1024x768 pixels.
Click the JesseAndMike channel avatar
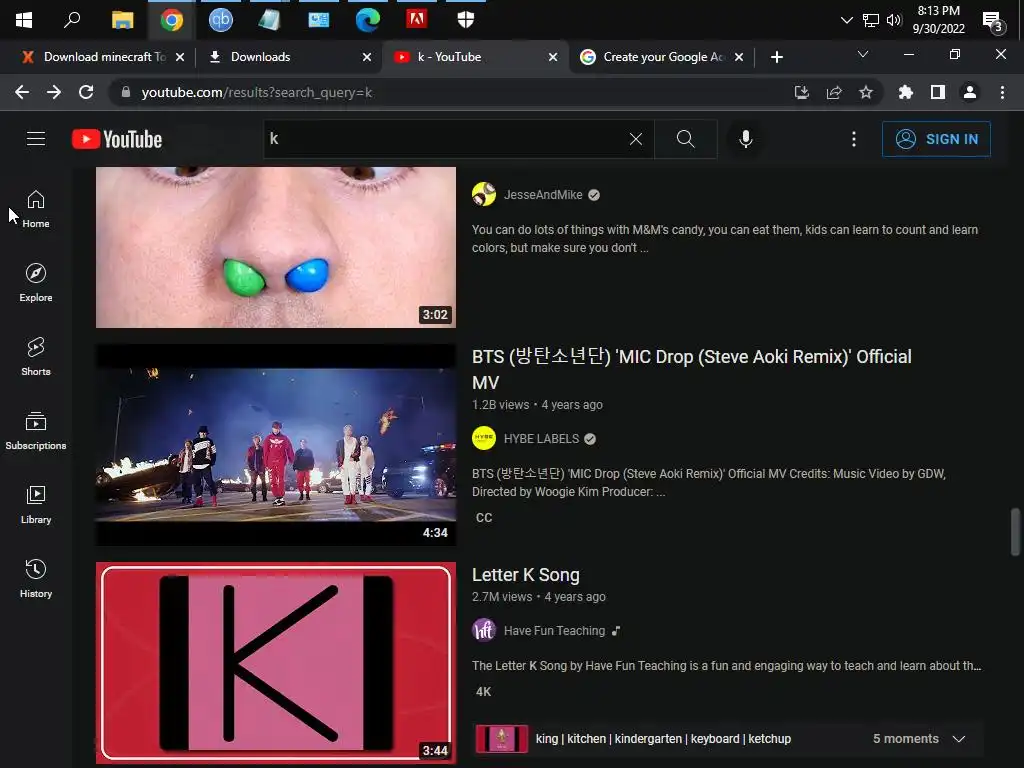click(484, 194)
